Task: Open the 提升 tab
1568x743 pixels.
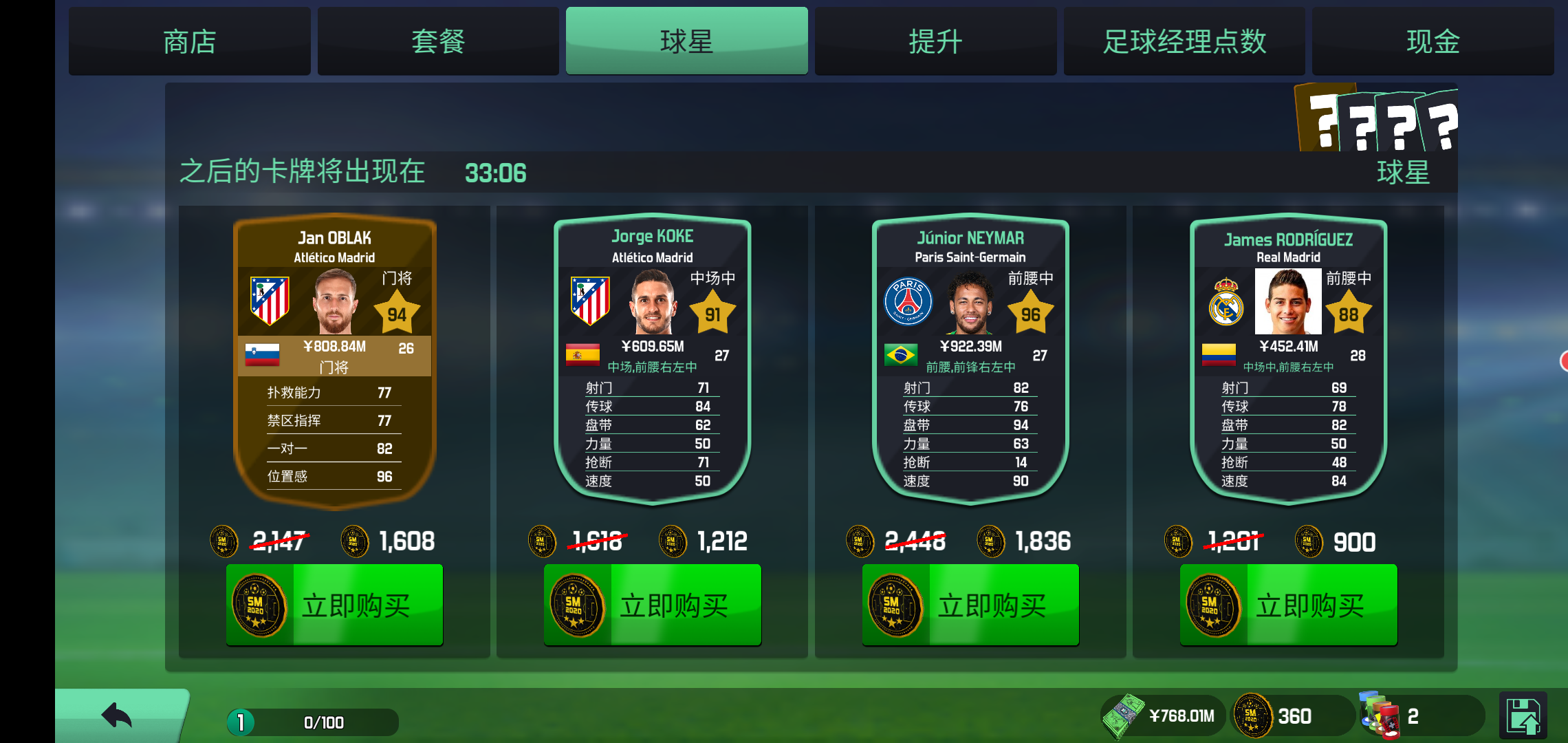Action: tap(935, 41)
